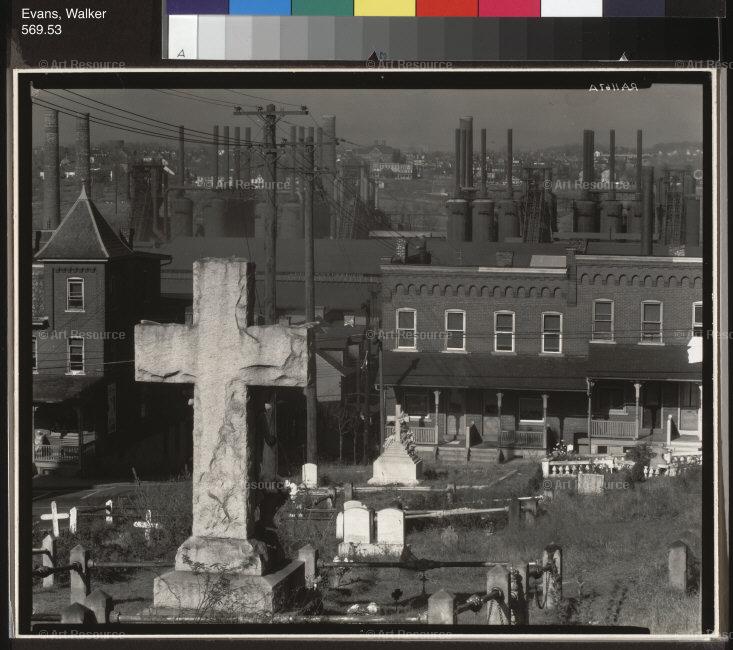Viewport: 733px width, 650px height.
Task: Click the magenta patch in the color bar
Action: 509,8
